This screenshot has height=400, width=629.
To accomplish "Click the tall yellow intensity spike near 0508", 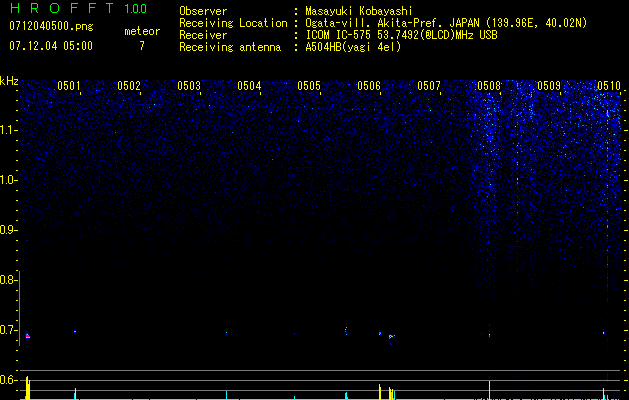I will point(489,389).
